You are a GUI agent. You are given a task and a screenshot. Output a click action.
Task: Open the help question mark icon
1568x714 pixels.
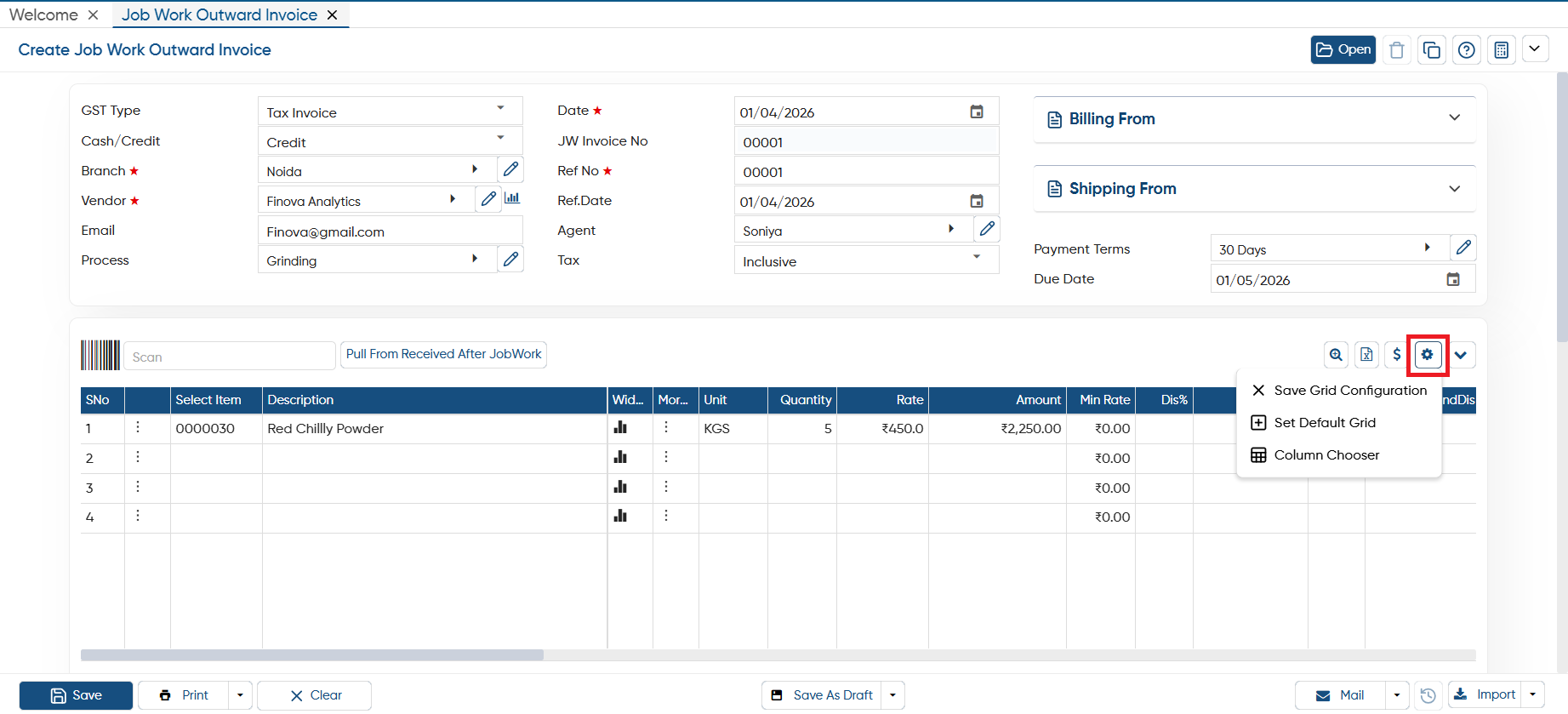point(1467,50)
